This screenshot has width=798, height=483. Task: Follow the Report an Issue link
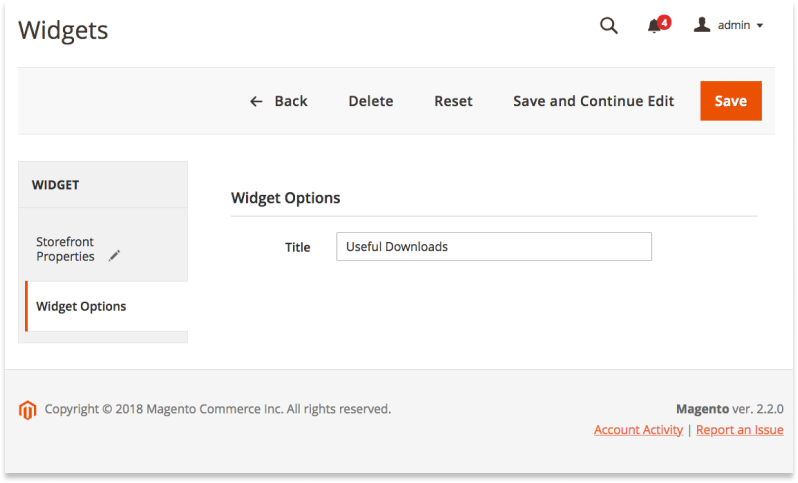tap(739, 430)
